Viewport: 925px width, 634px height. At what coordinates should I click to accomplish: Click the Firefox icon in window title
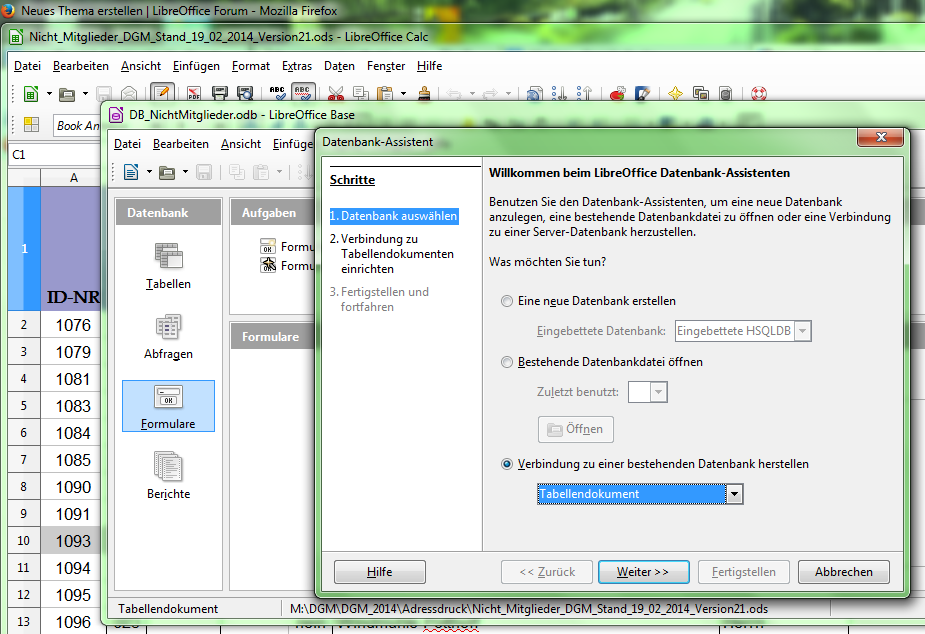pos(8,10)
